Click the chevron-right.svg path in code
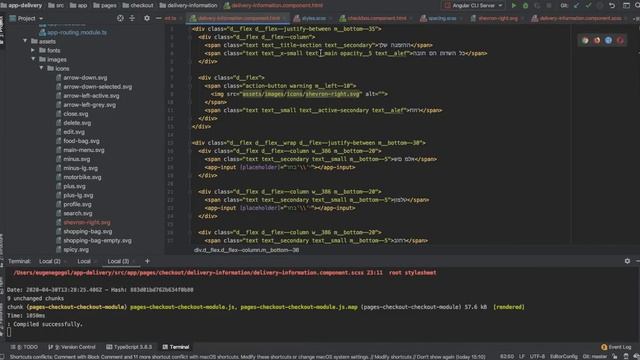This screenshot has height=360, width=640. tap(301, 94)
